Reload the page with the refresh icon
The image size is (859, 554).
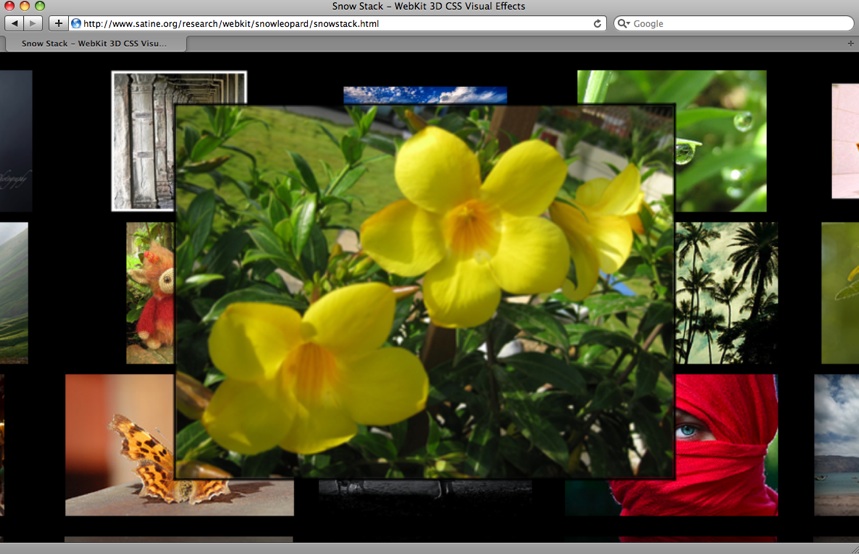pyautogui.click(x=597, y=24)
